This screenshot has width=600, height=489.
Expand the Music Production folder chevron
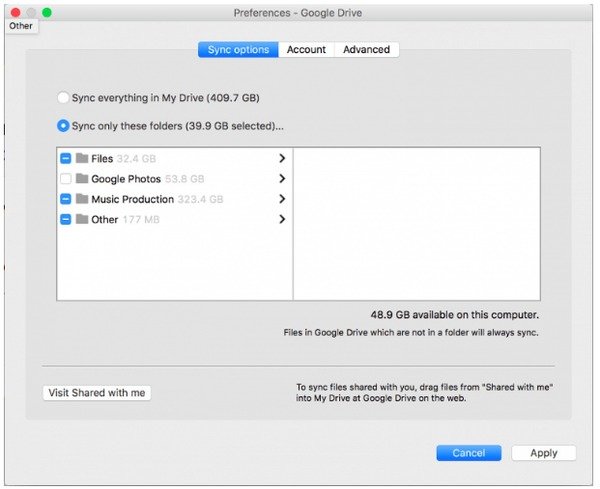(x=282, y=199)
